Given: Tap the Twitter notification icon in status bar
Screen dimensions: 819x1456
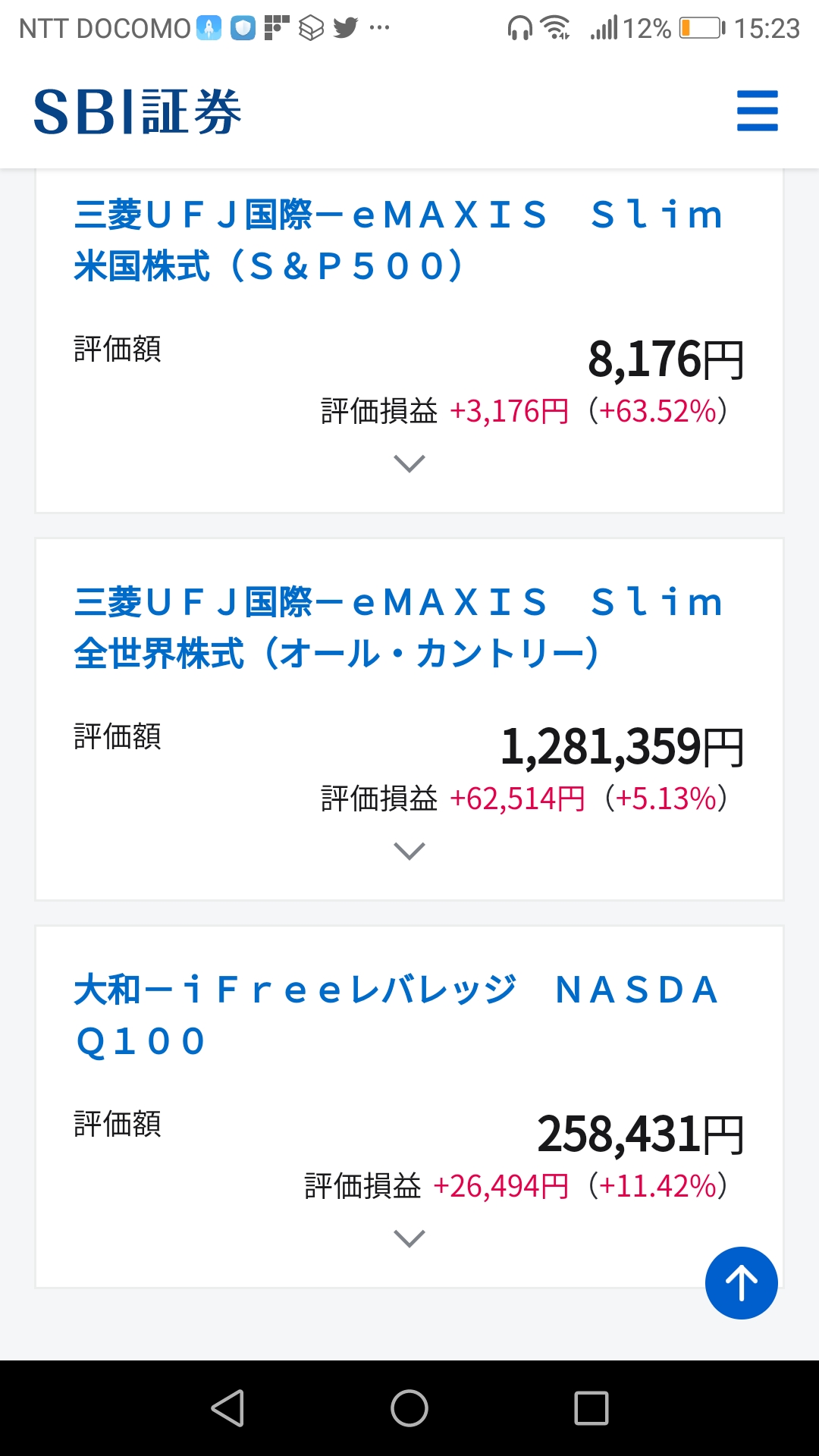Looking at the screenshot, I should (346, 28).
